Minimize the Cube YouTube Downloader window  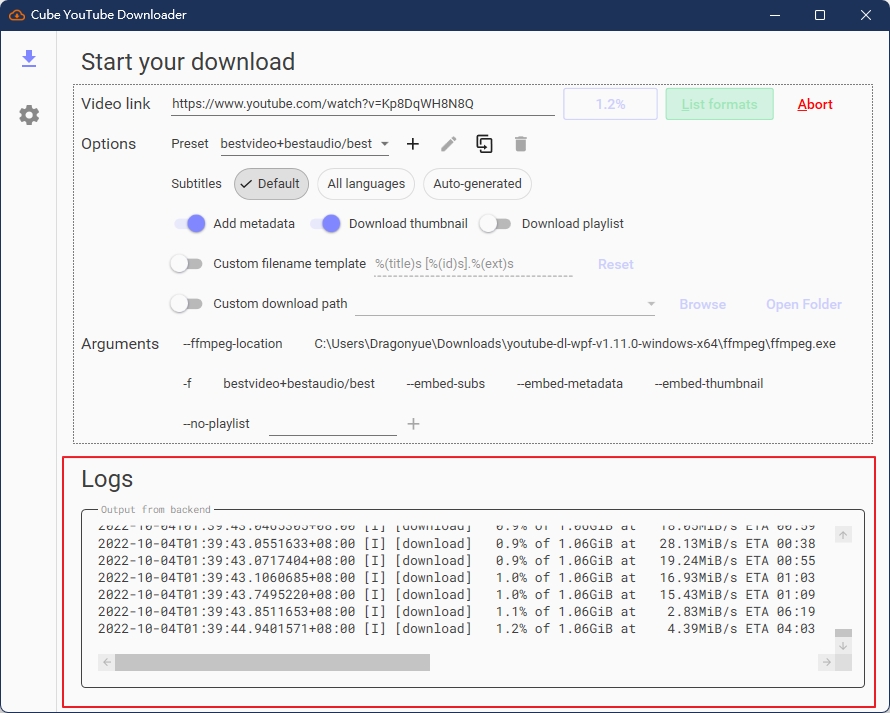coord(775,15)
